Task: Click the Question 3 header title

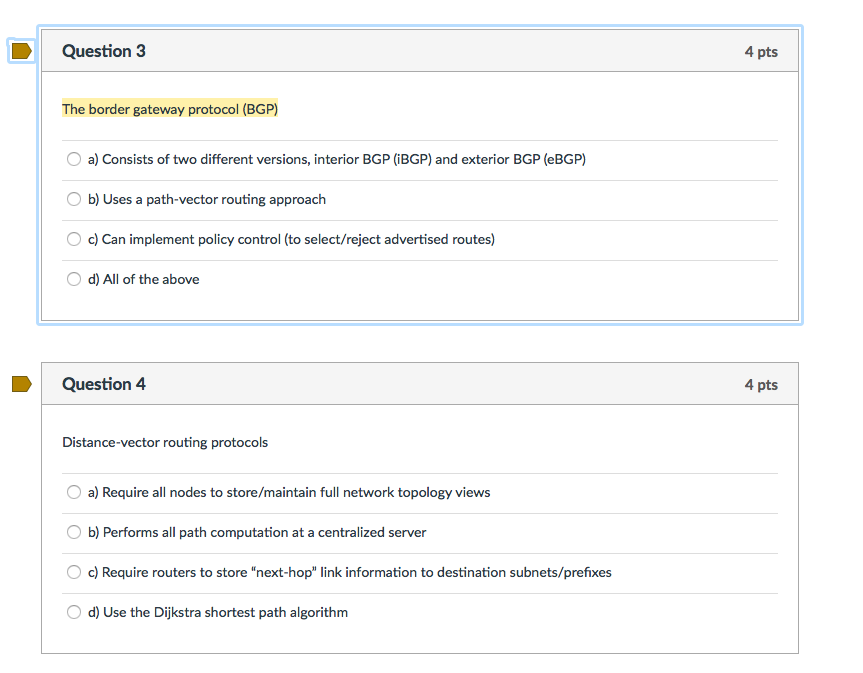Action: pyautogui.click(x=104, y=51)
